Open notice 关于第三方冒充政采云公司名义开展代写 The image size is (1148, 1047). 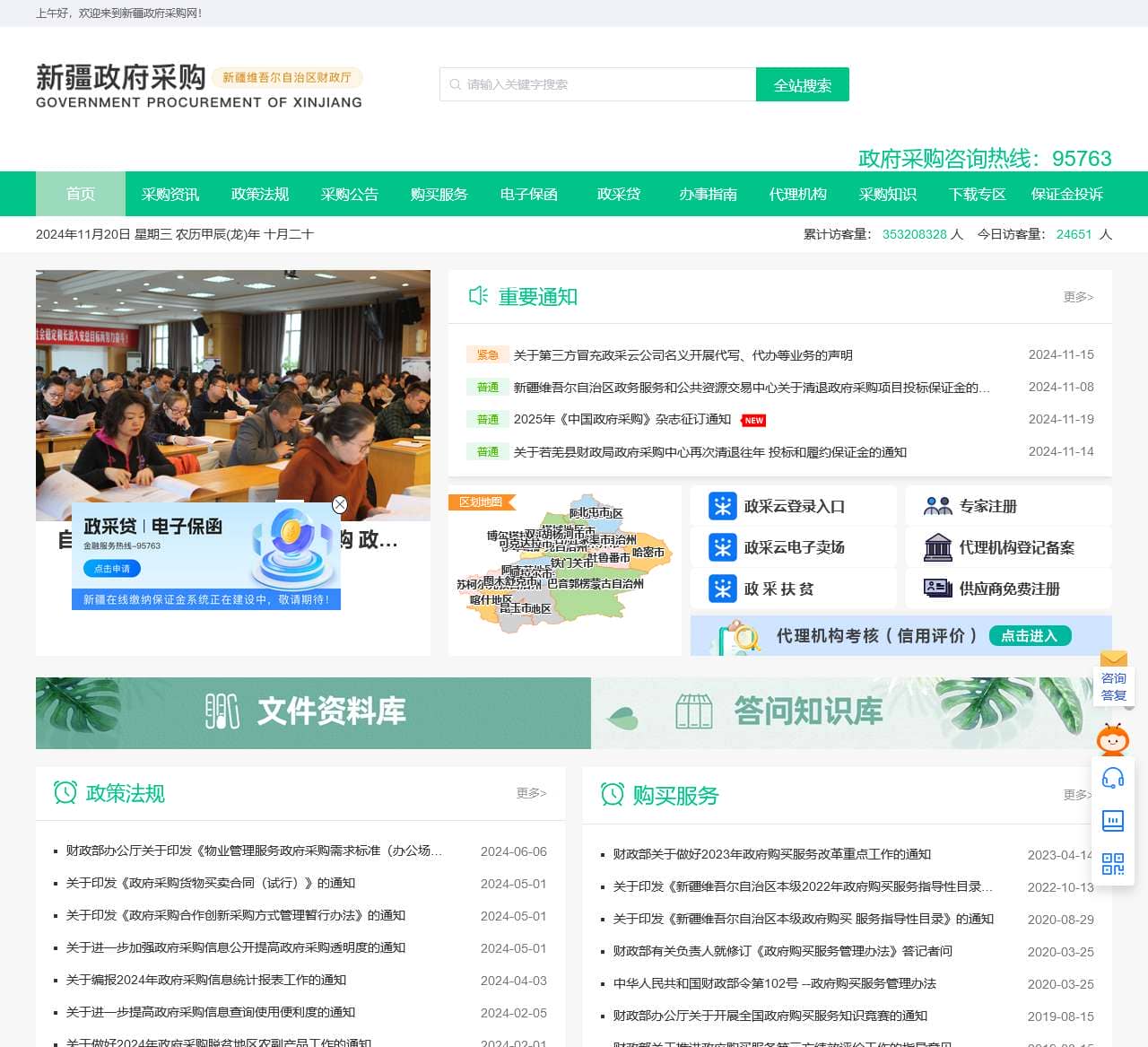coord(683,355)
